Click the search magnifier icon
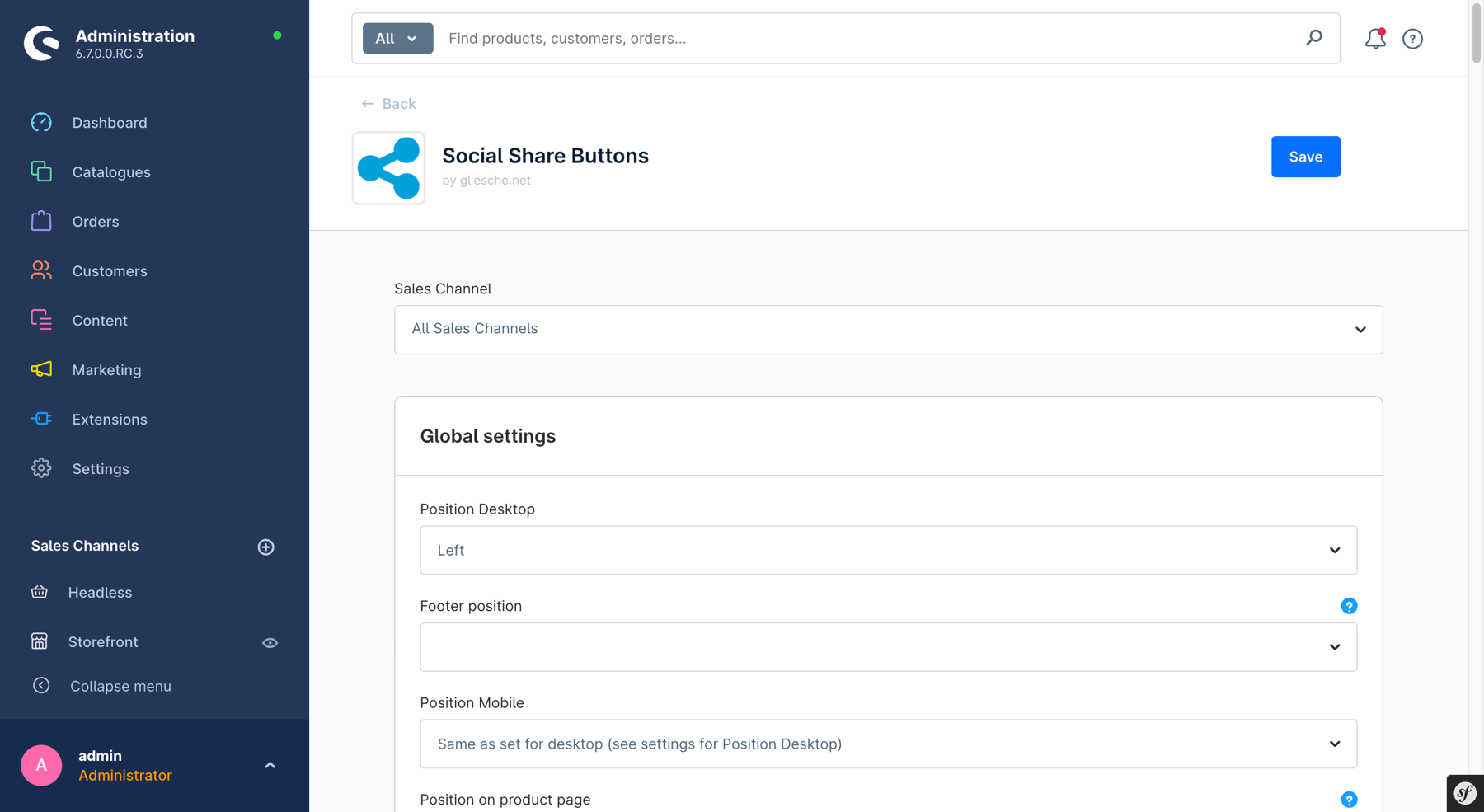 pos(1313,38)
